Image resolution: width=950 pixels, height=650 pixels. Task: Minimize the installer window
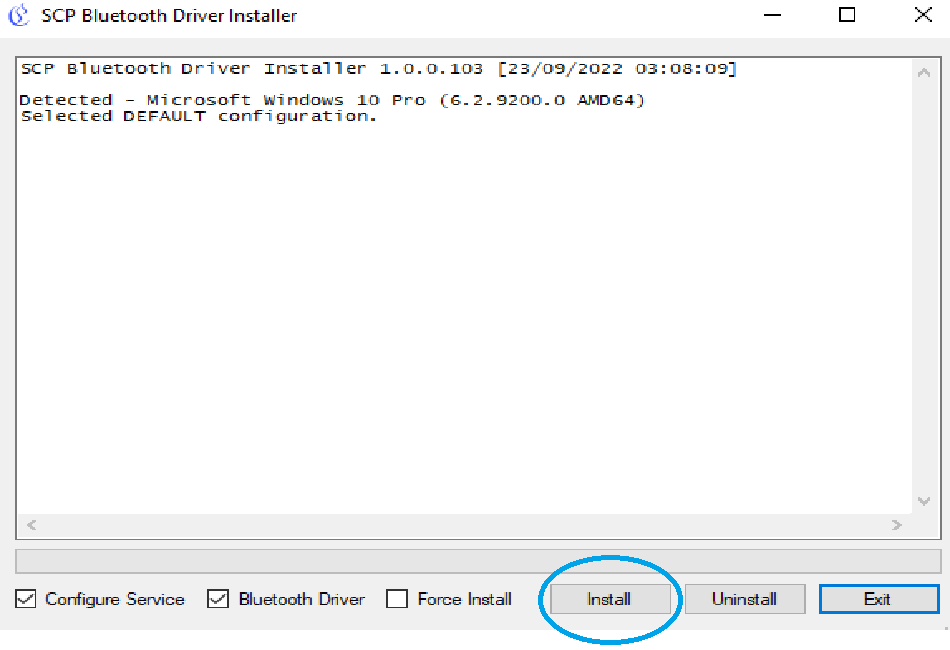[772, 15]
